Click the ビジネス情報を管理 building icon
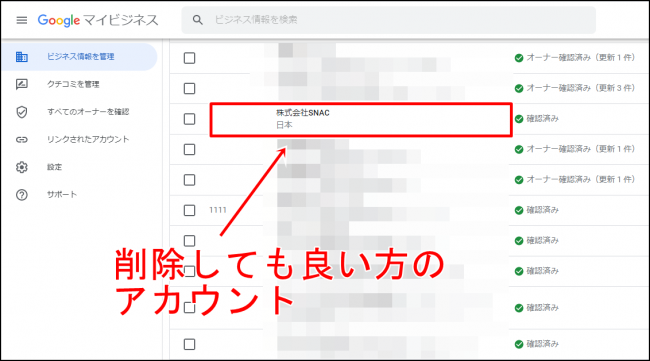 coord(22,57)
